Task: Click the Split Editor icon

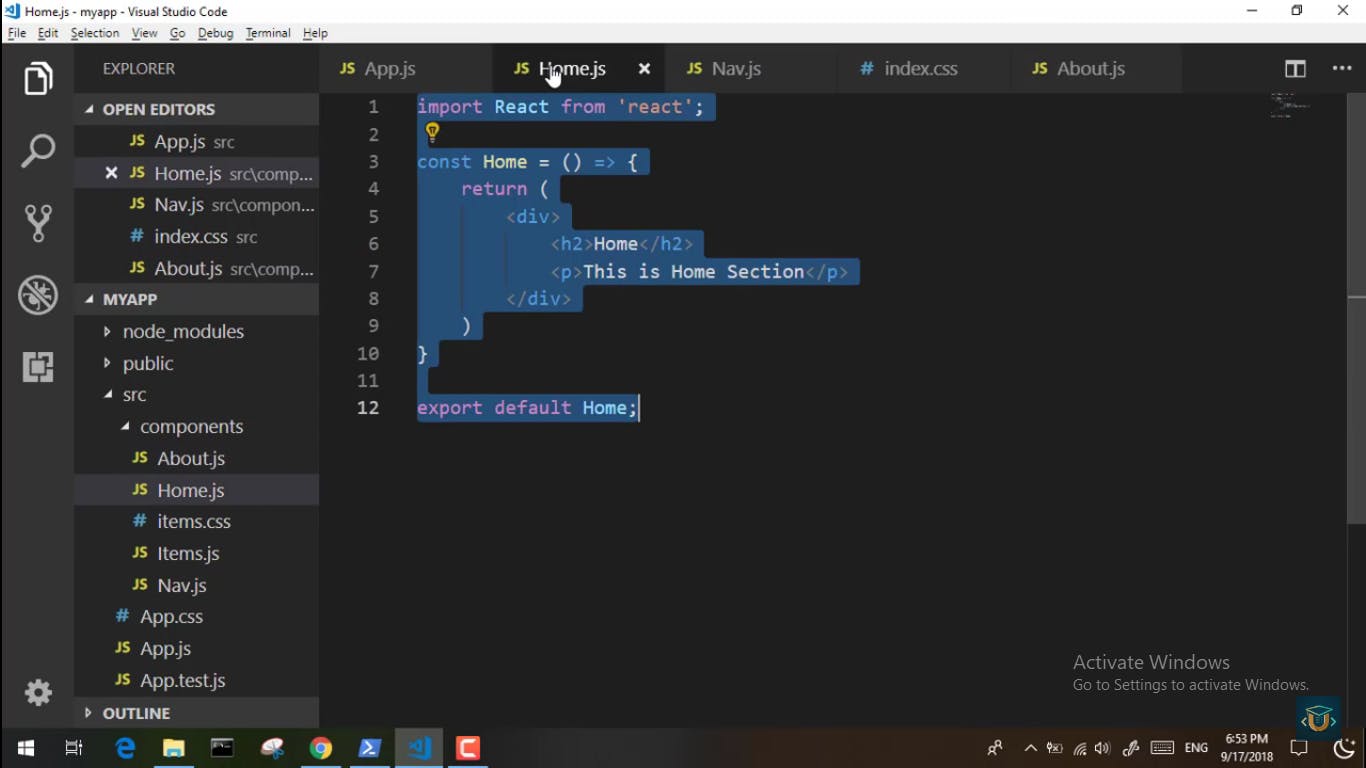Action: [x=1295, y=69]
